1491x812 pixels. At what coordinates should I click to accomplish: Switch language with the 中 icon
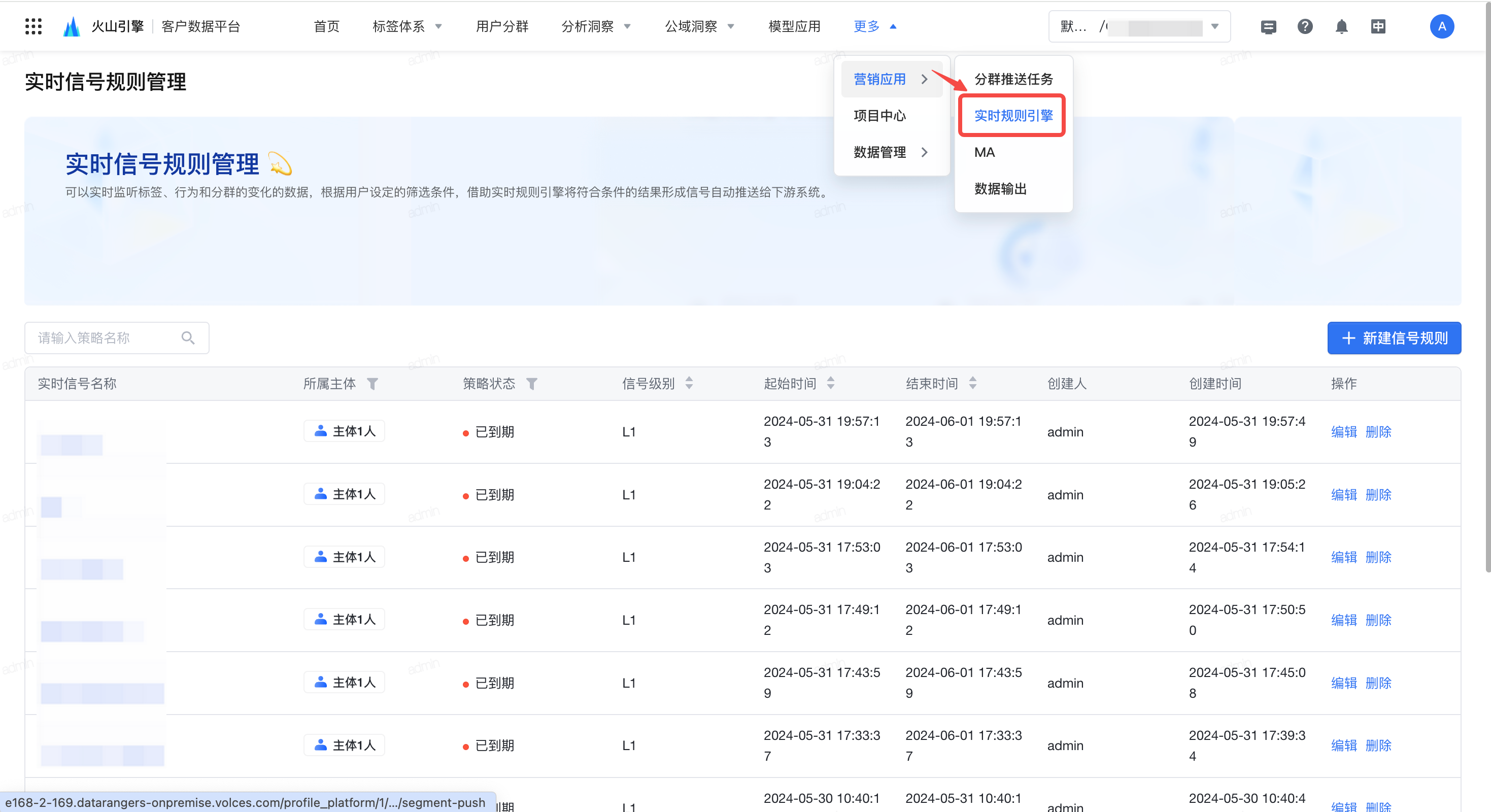pyautogui.click(x=1377, y=26)
